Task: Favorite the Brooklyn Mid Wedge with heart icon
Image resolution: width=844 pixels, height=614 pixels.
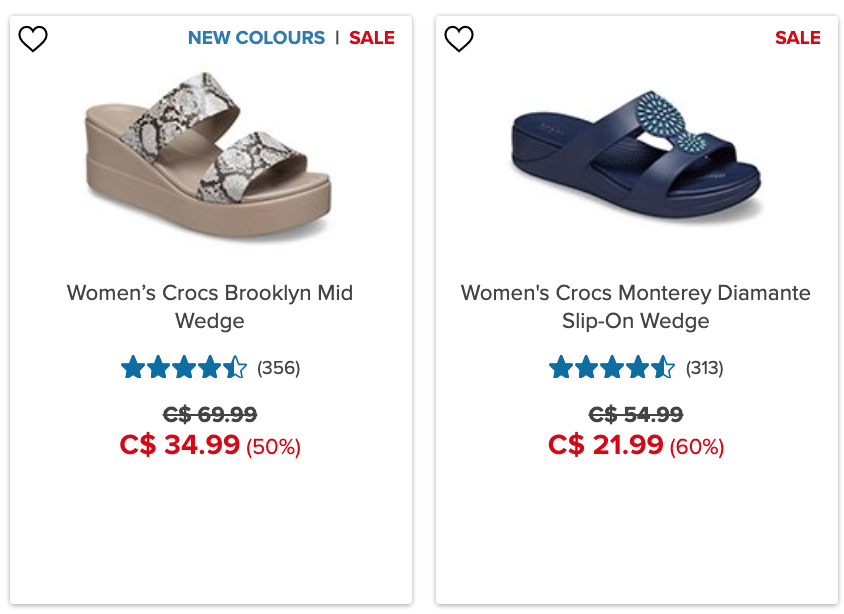Action: [33, 39]
